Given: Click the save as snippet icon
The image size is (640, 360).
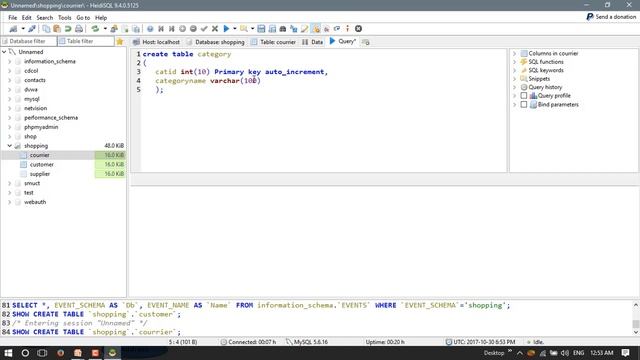Looking at the screenshot, I should (272, 29).
